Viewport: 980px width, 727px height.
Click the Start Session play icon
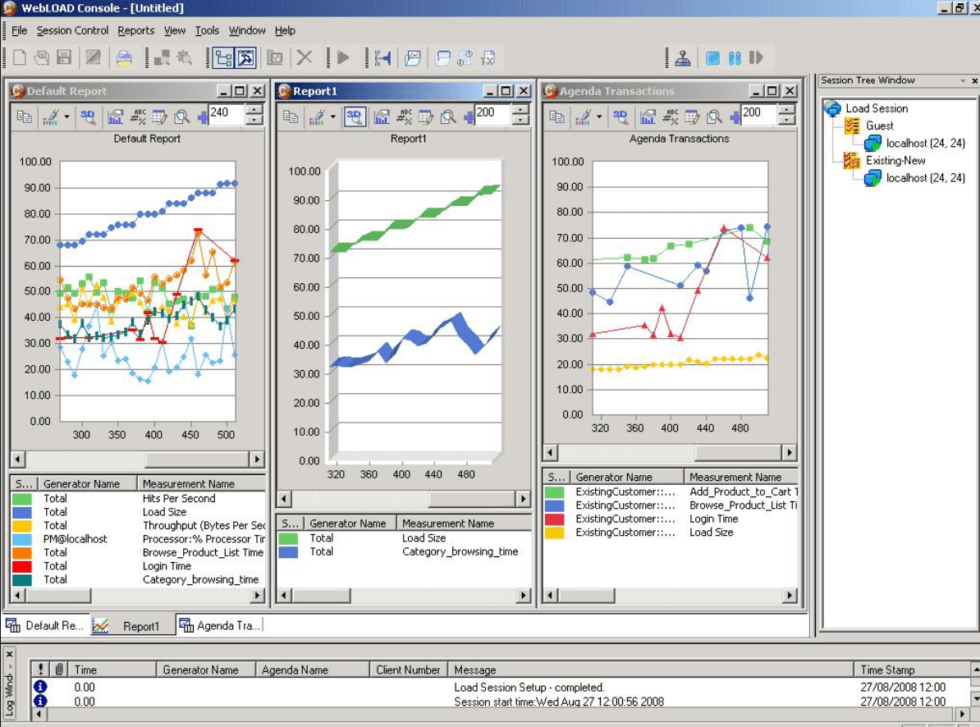[343, 58]
